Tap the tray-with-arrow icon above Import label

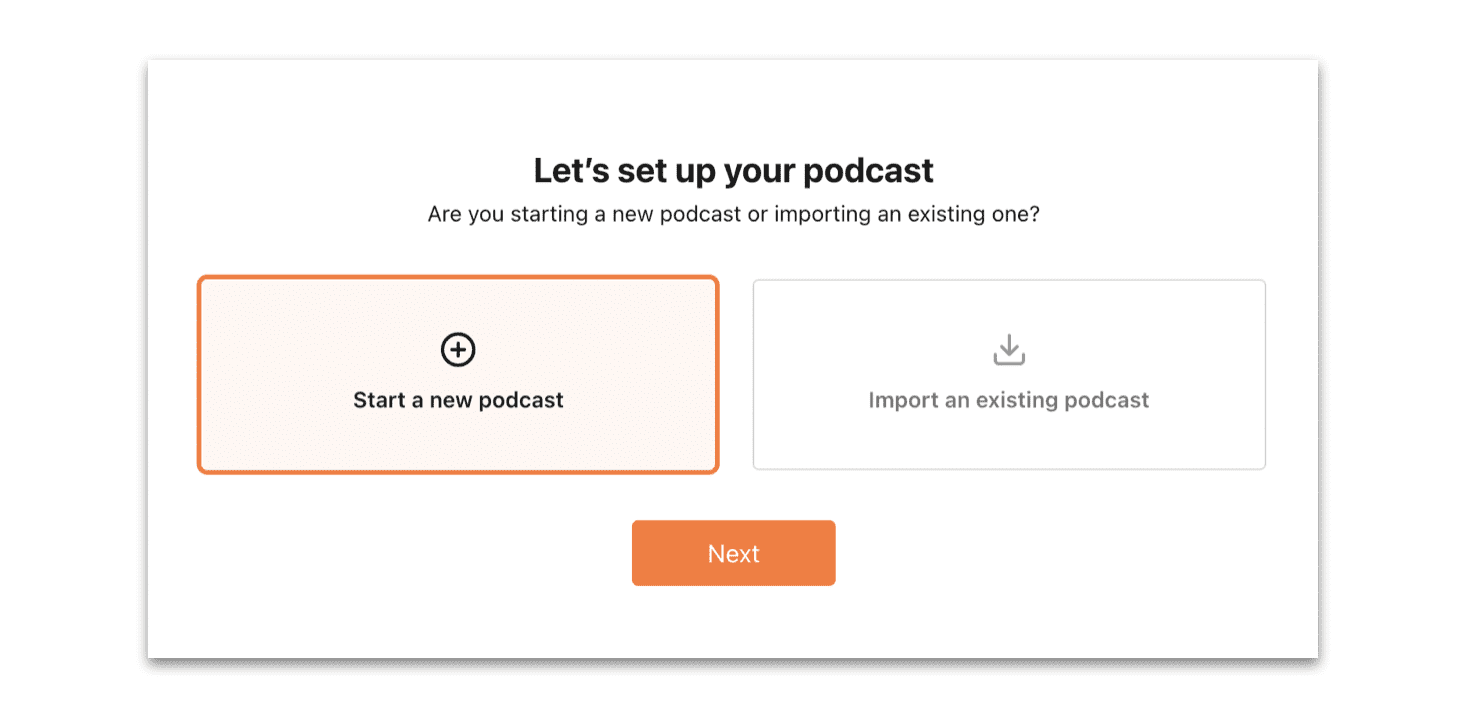click(x=1009, y=350)
